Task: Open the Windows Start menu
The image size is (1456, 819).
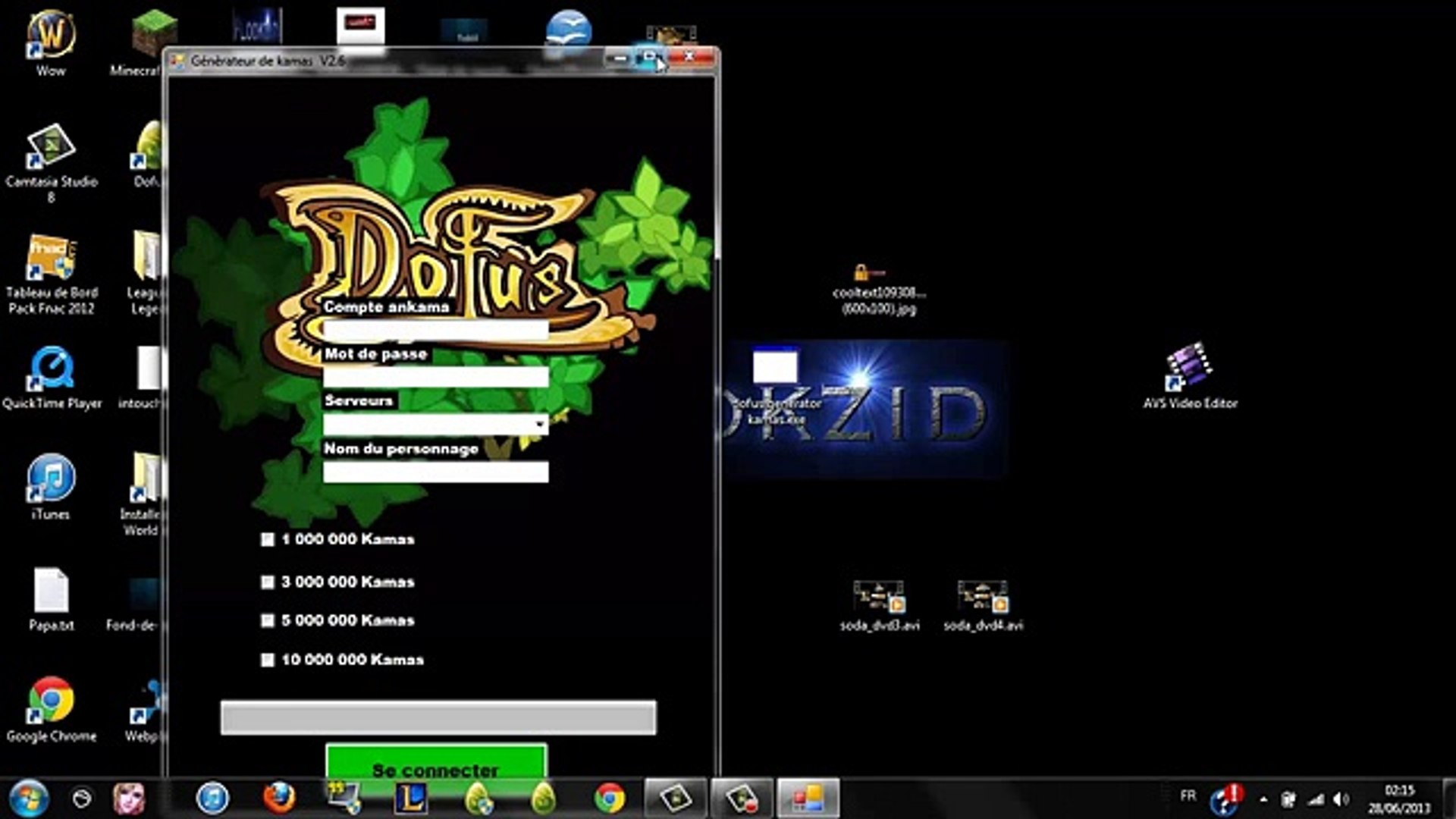Action: (29, 799)
